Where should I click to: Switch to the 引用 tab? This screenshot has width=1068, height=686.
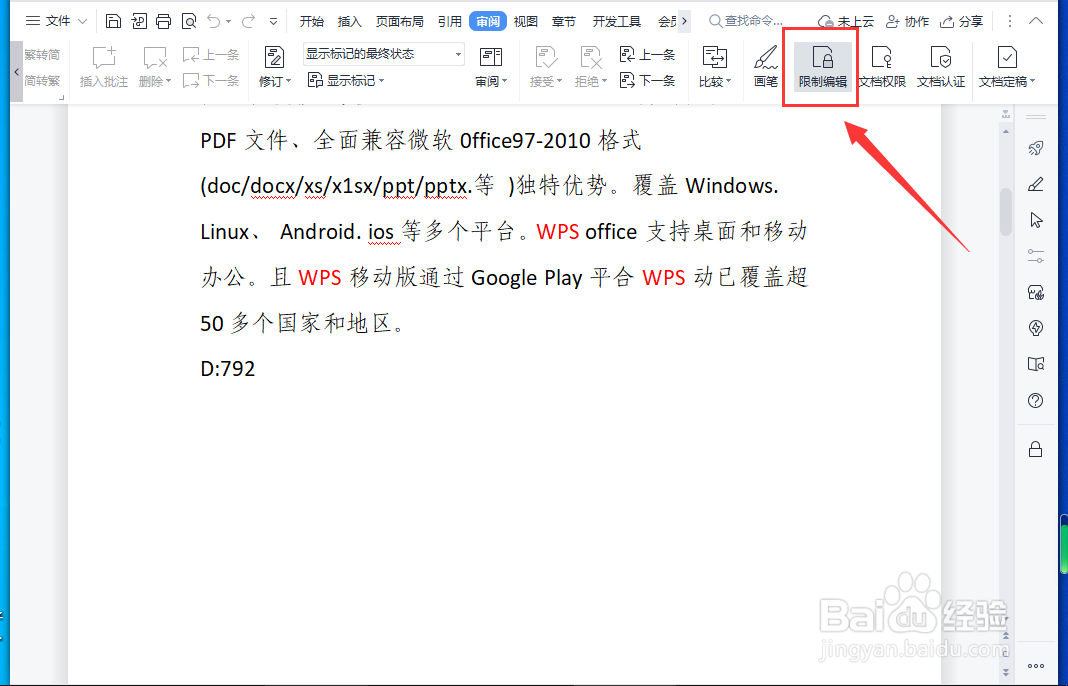click(x=450, y=22)
